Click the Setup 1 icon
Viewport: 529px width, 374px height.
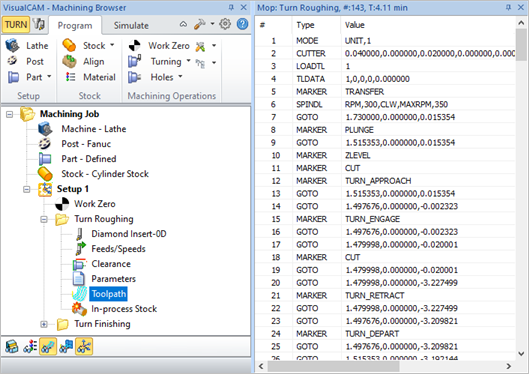[x=45, y=189]
